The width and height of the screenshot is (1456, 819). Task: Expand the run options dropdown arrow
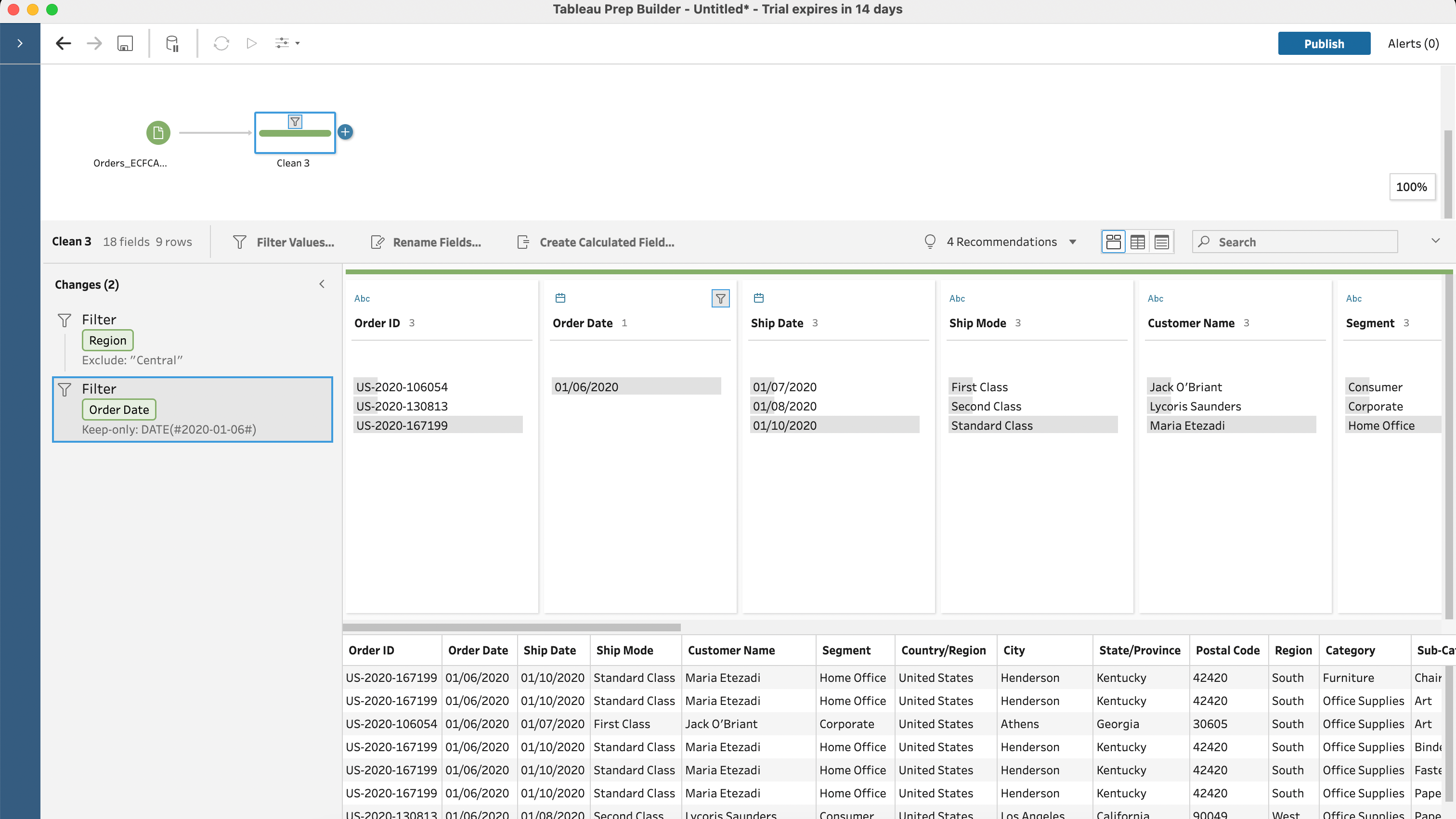(x=297, y=43)
